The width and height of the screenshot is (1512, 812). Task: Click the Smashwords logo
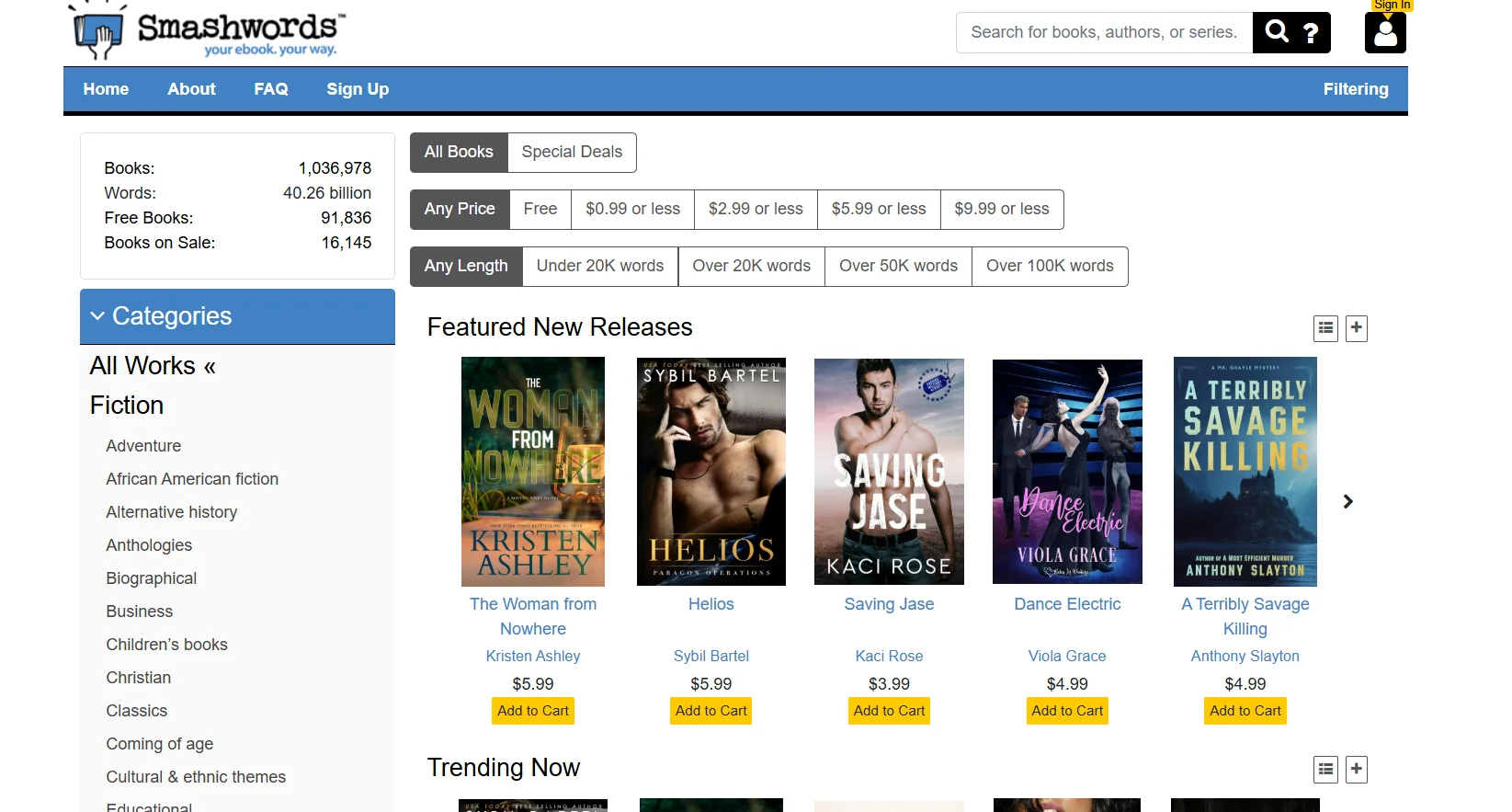point(210,32)
